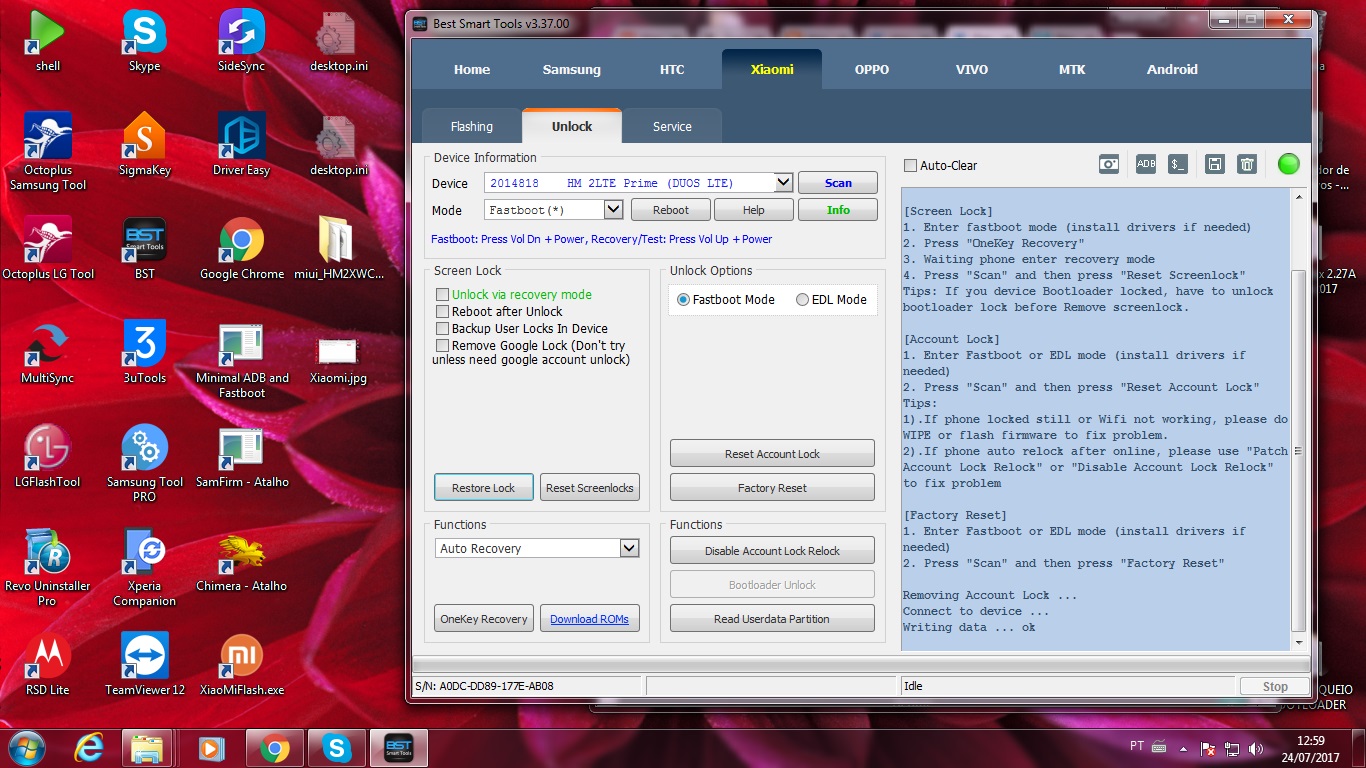
Task: Open the OPPO tab
Action: pyautogui.click(x=872, y=70)
